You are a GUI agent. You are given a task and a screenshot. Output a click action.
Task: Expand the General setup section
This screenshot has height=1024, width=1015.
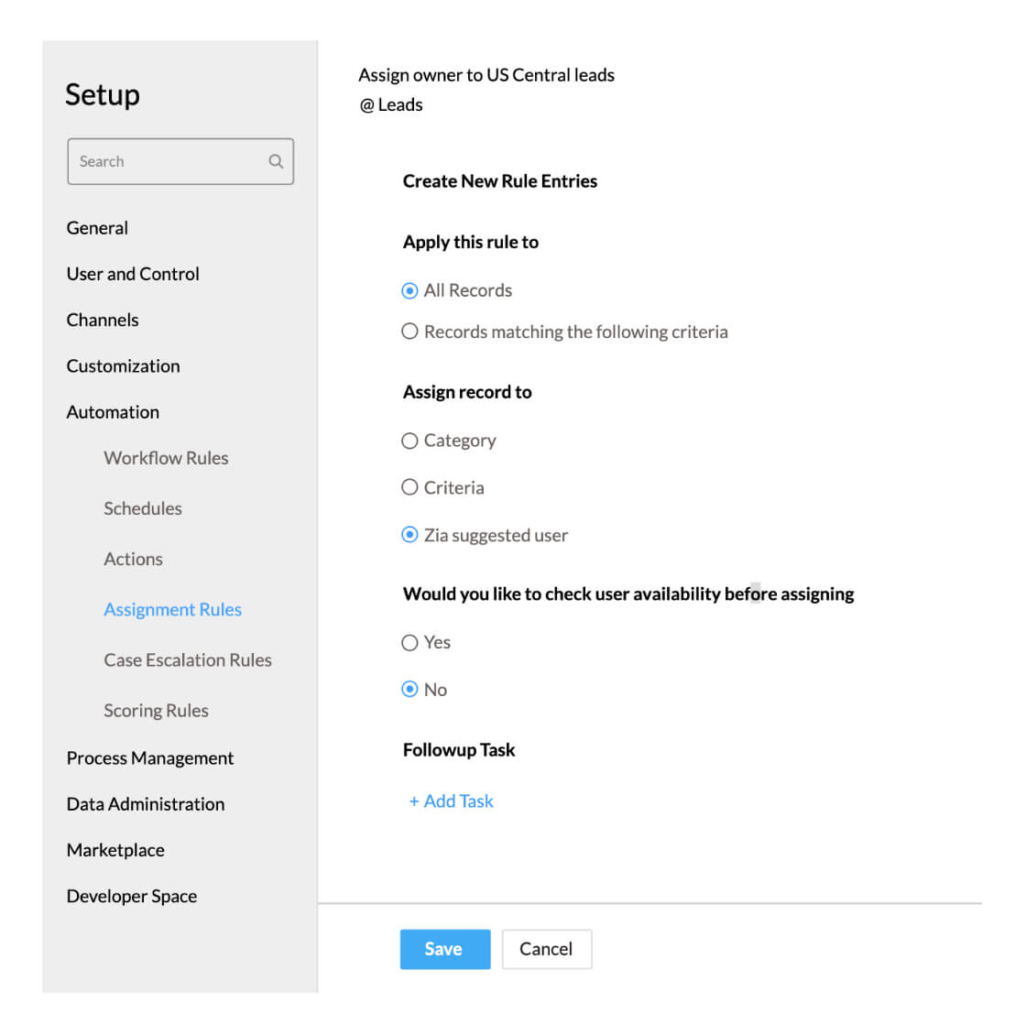(x=97, y=228)
